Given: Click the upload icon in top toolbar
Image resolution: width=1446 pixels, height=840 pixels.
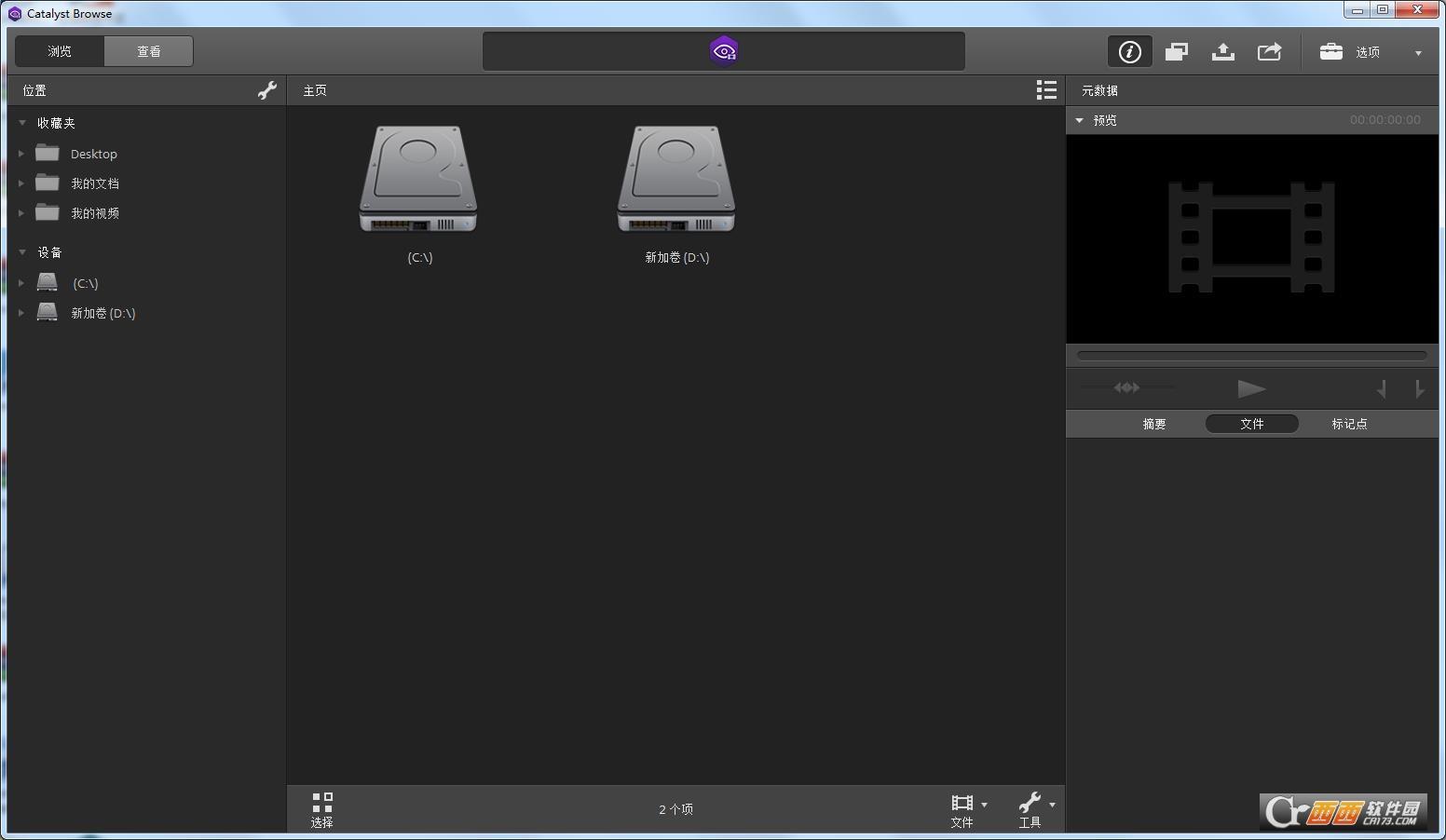Looking at the screenshot, I should pos(1223,52).
